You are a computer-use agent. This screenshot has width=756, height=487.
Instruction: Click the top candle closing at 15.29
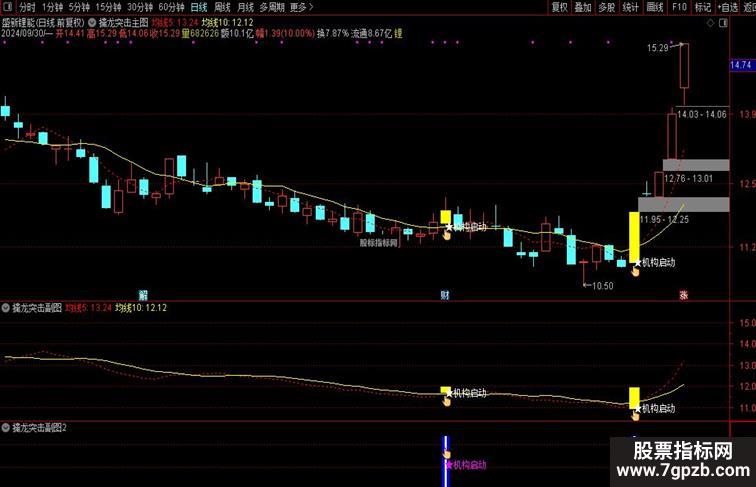[684, 66]
